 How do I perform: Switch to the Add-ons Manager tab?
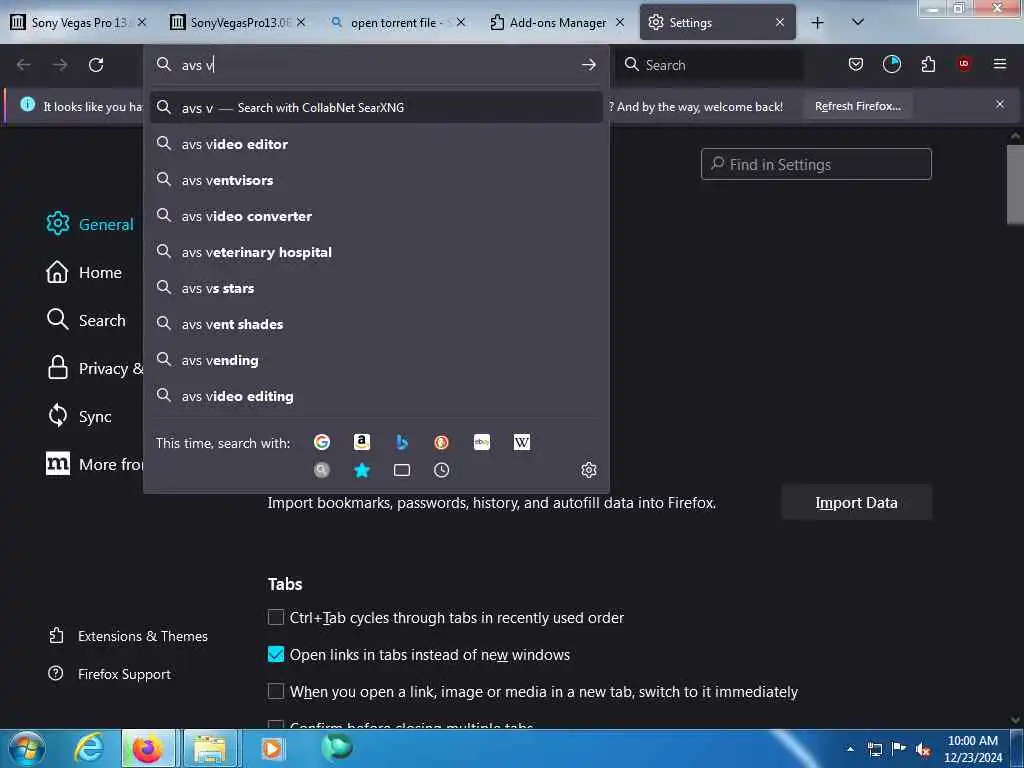(556, 22)
